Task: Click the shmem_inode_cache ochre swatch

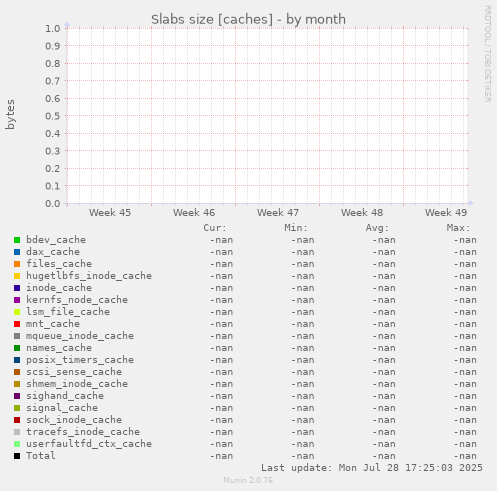Action: (x=17, y=384)
